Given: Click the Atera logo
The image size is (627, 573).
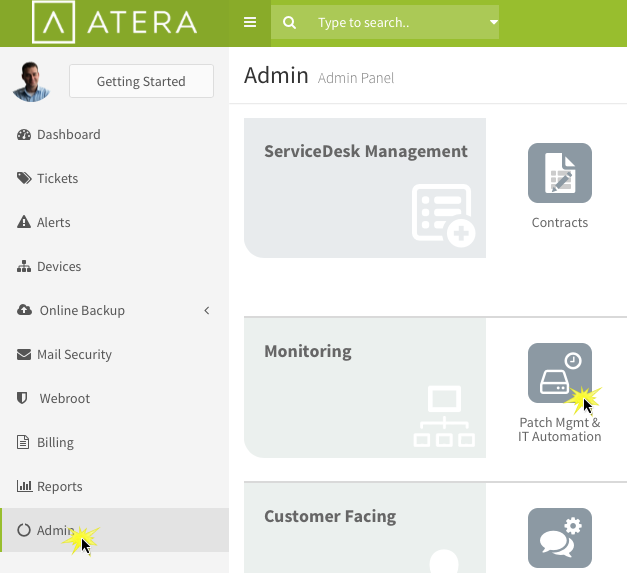Looking at the screenshot, I should click(x=114, y=22).
